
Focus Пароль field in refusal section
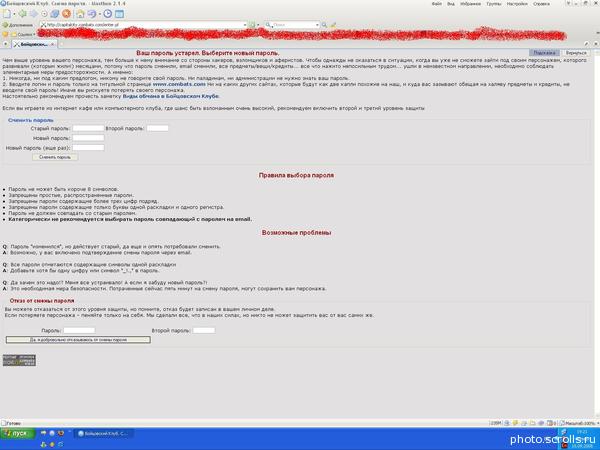point(79,330)
